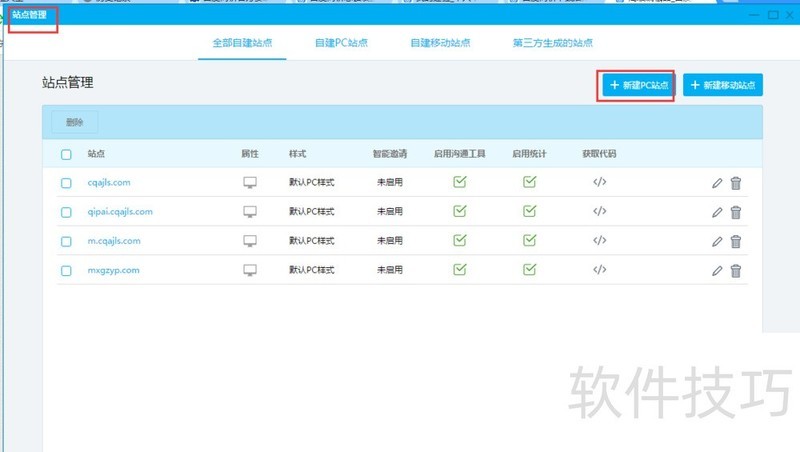The image size is (800, 452).
Task: Edit the cqajls.com site with pencil icon
Action: [717, 183]
